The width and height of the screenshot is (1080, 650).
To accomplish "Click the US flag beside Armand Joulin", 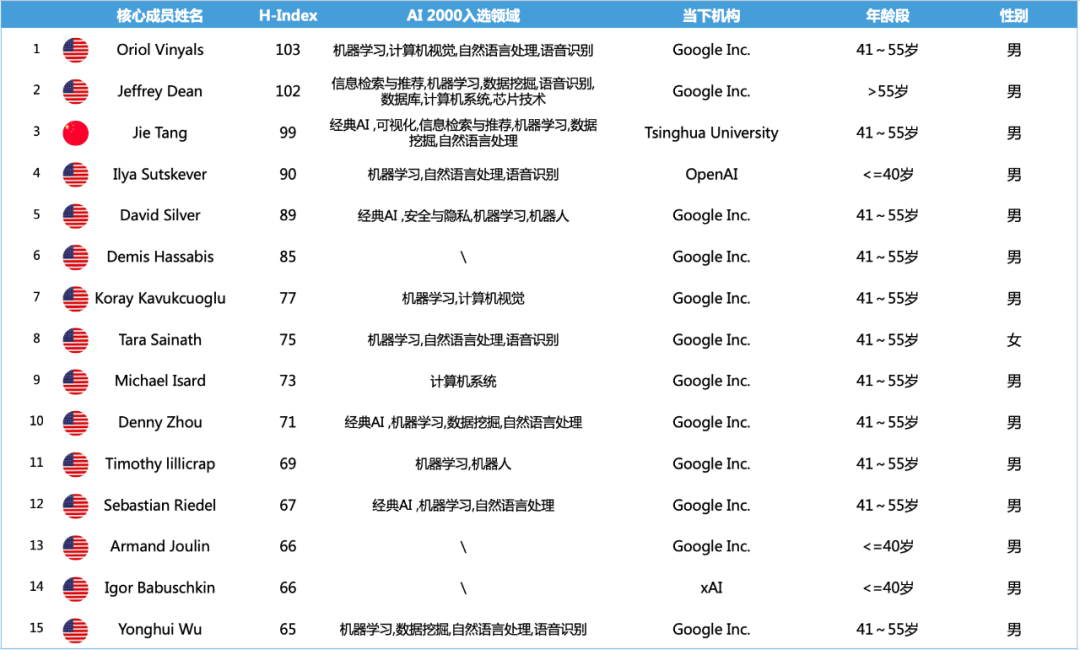I will pos(76,547).
